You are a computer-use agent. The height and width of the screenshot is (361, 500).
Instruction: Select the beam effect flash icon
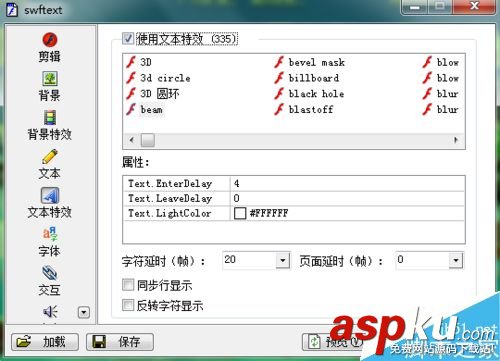coord(131,109)
